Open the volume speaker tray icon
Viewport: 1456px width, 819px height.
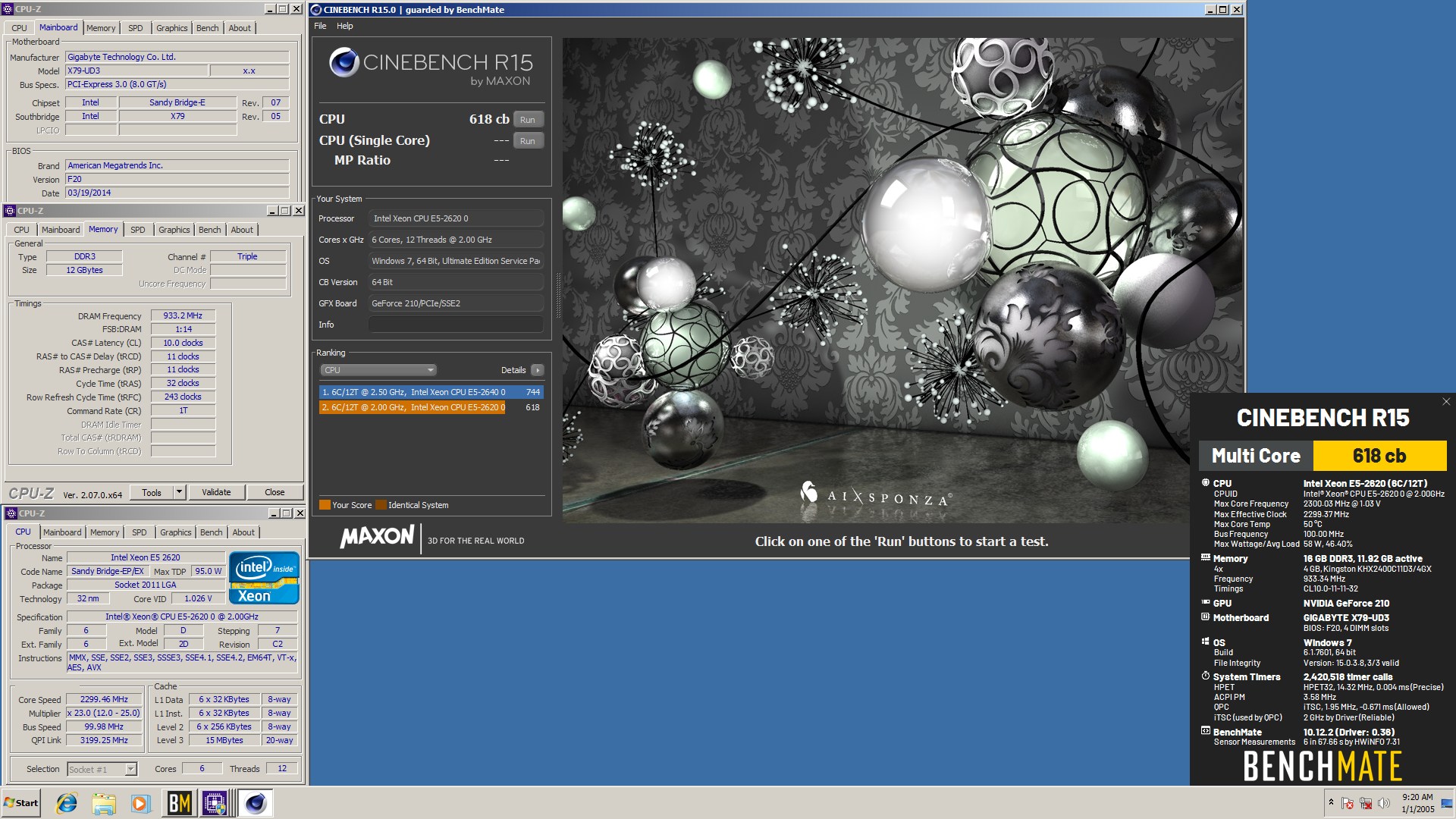tap(1384, 803)
